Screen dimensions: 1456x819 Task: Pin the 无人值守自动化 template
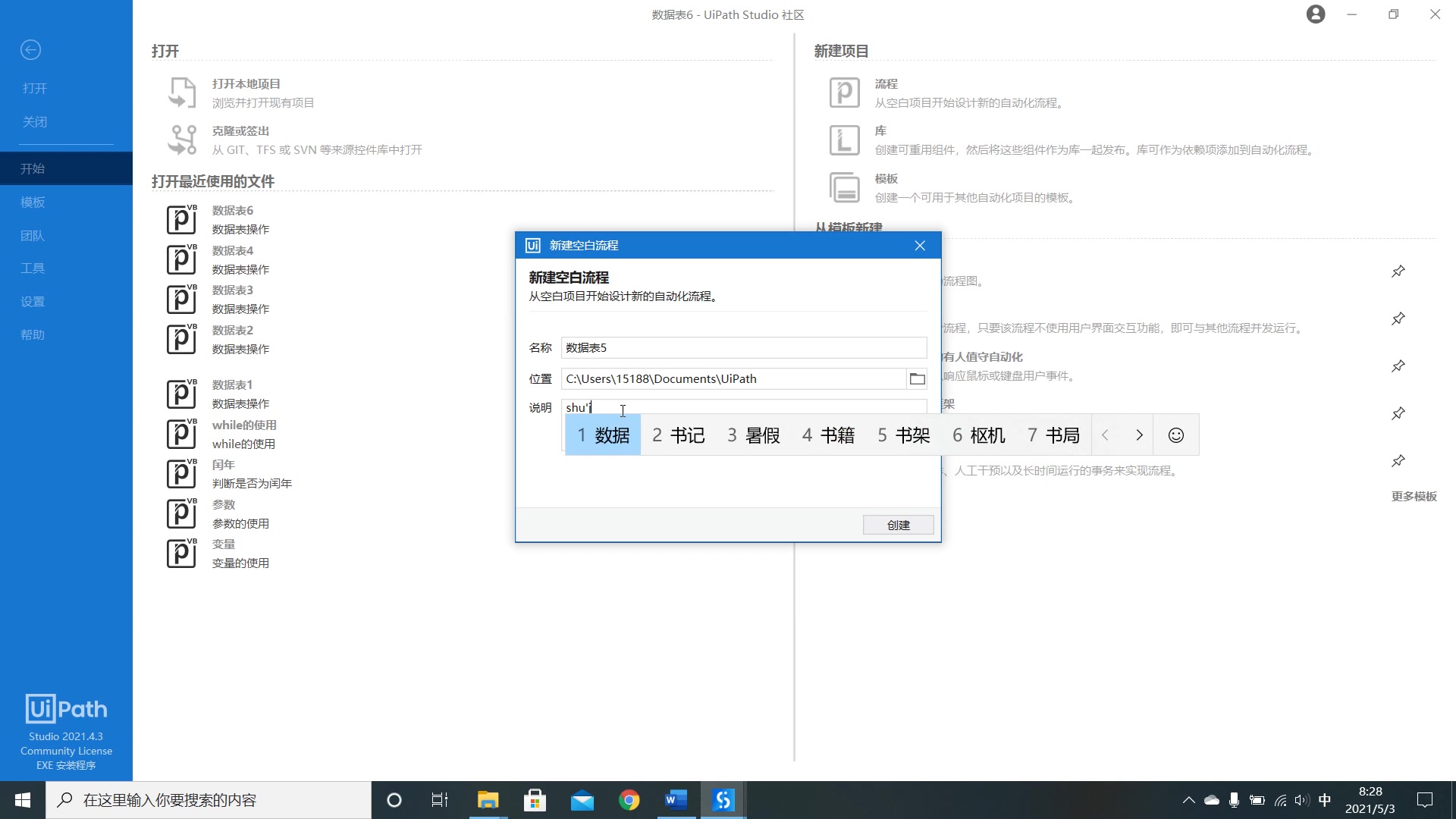[x=1399, y=366]
